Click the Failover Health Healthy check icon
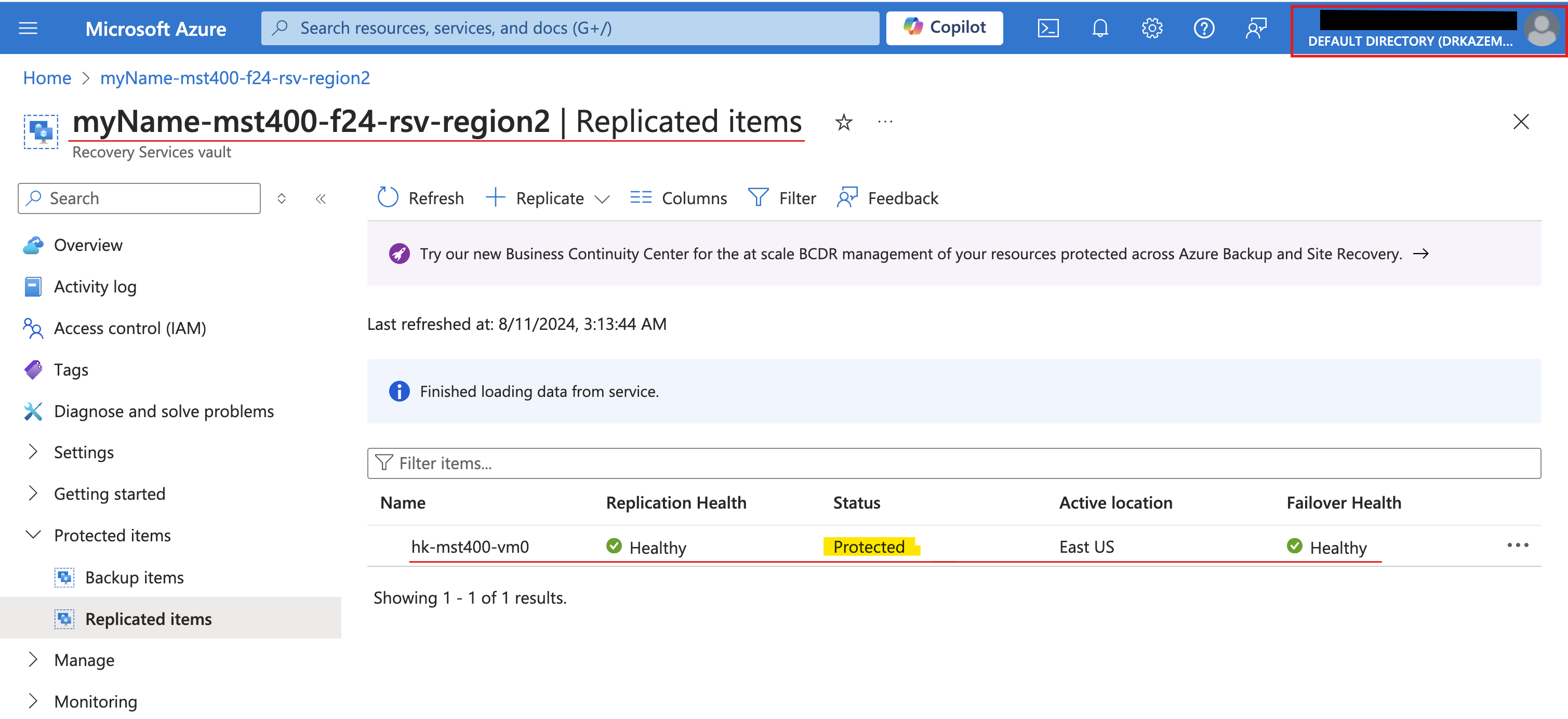 coord(1295,546)
